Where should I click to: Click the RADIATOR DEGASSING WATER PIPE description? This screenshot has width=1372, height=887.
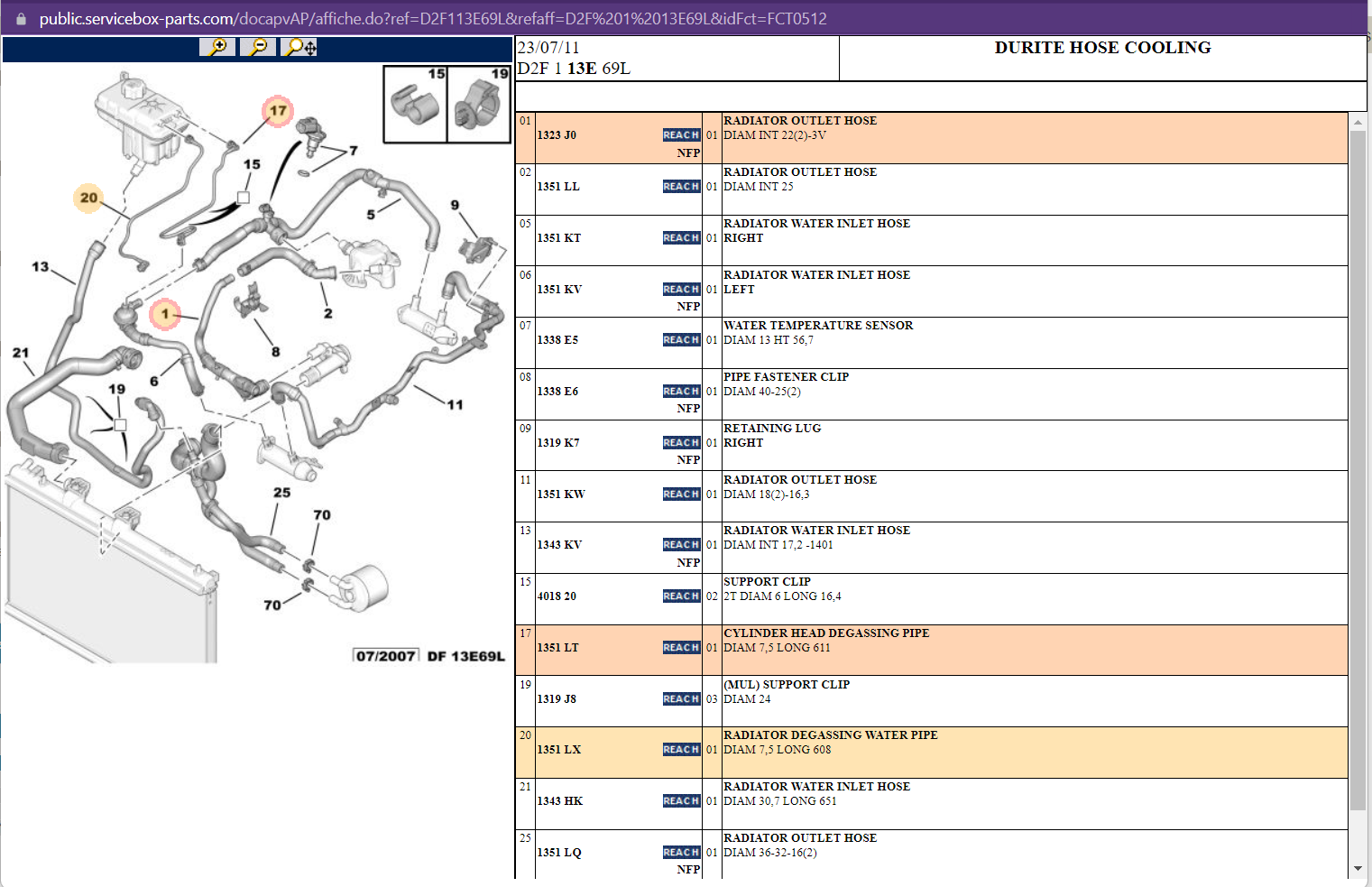coord(831,735)
